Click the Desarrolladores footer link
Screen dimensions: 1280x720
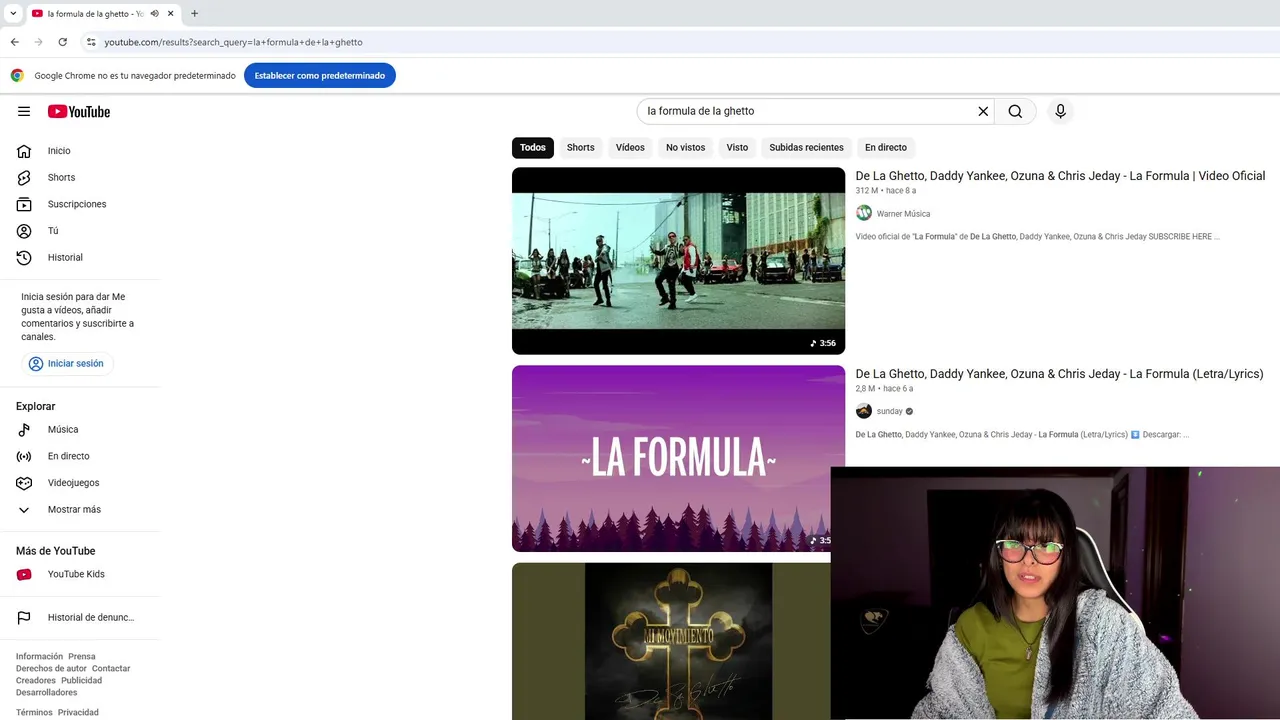tap(46, 693)
